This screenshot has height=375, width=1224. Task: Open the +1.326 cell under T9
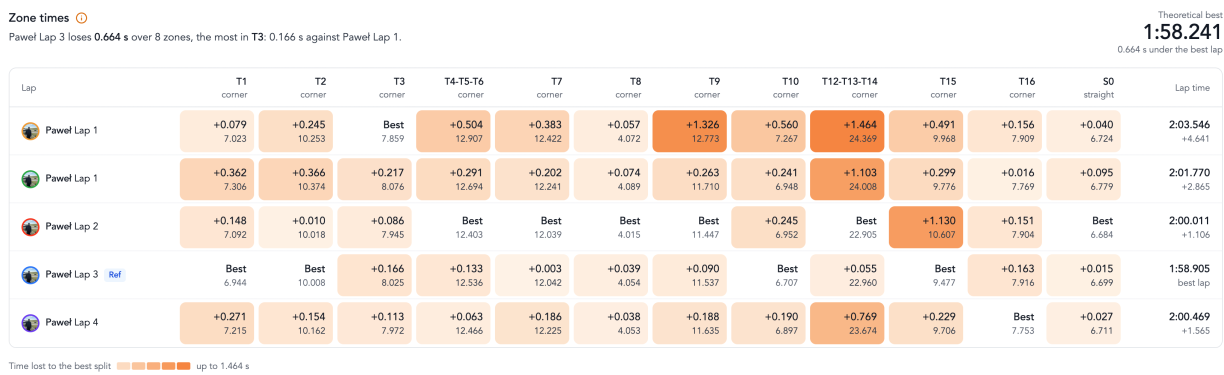coord(689,130)
